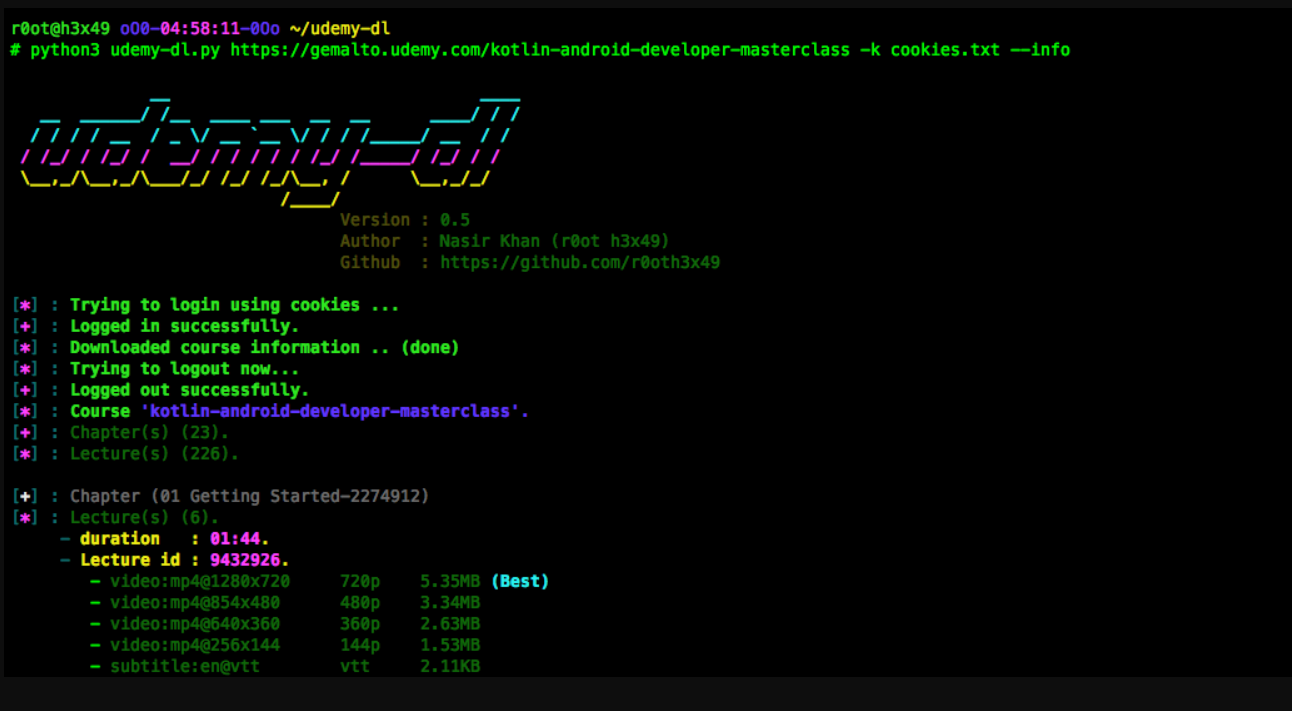The image size is (1292, 711).
Task: Click the gemalto.udemy.com course URL in the command
Action: coord(539,50)
